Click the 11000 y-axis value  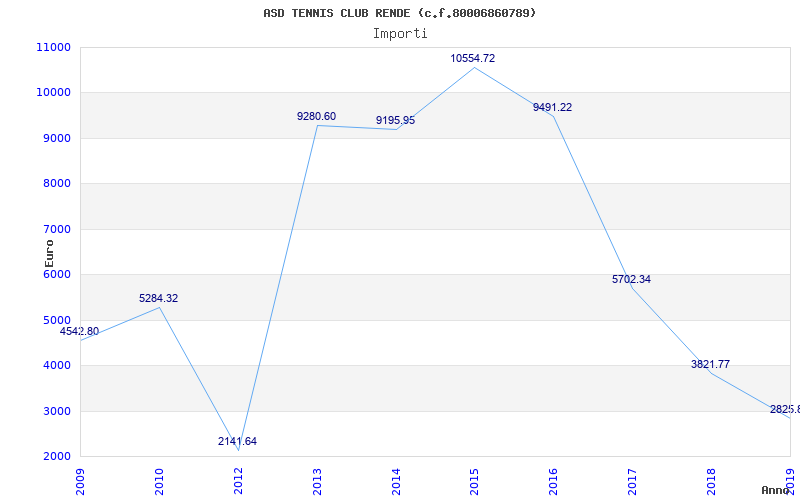(54, 47)
